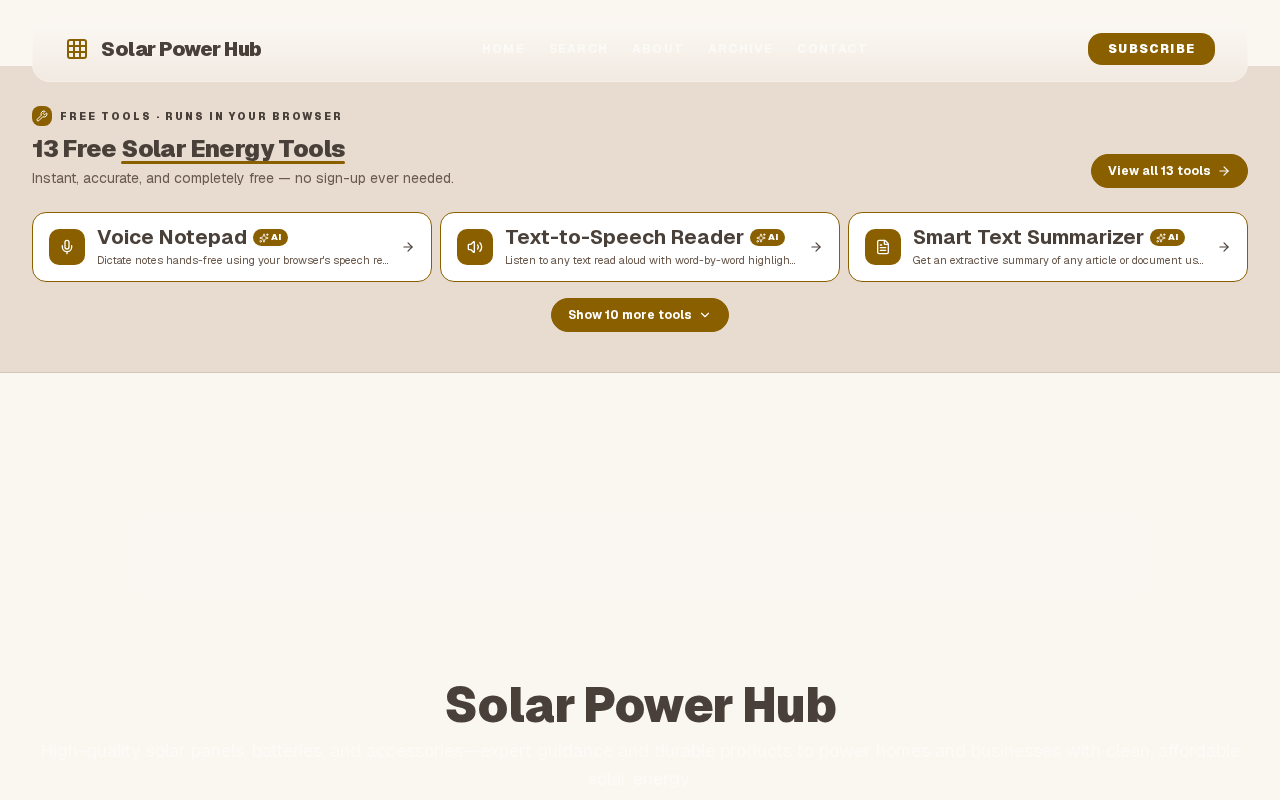Viewport: 1280px width, 800px height.
Task: Click the Subscribe button
Action: [x=1151, y=49]
